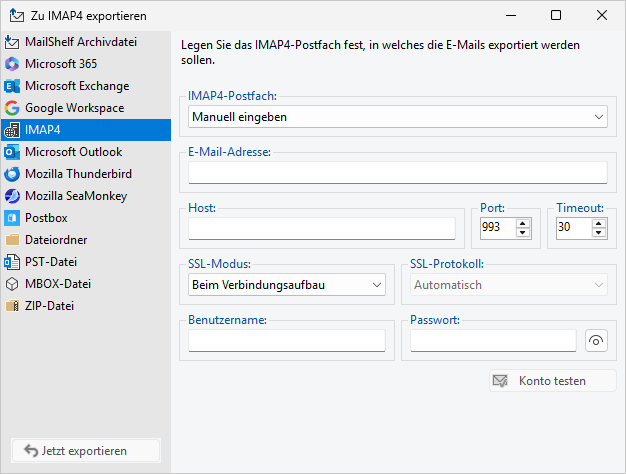Viewport: 626px width, 474px height.
Task: Select MailShelf Archivdatei export option
Action: pos(80,42)
